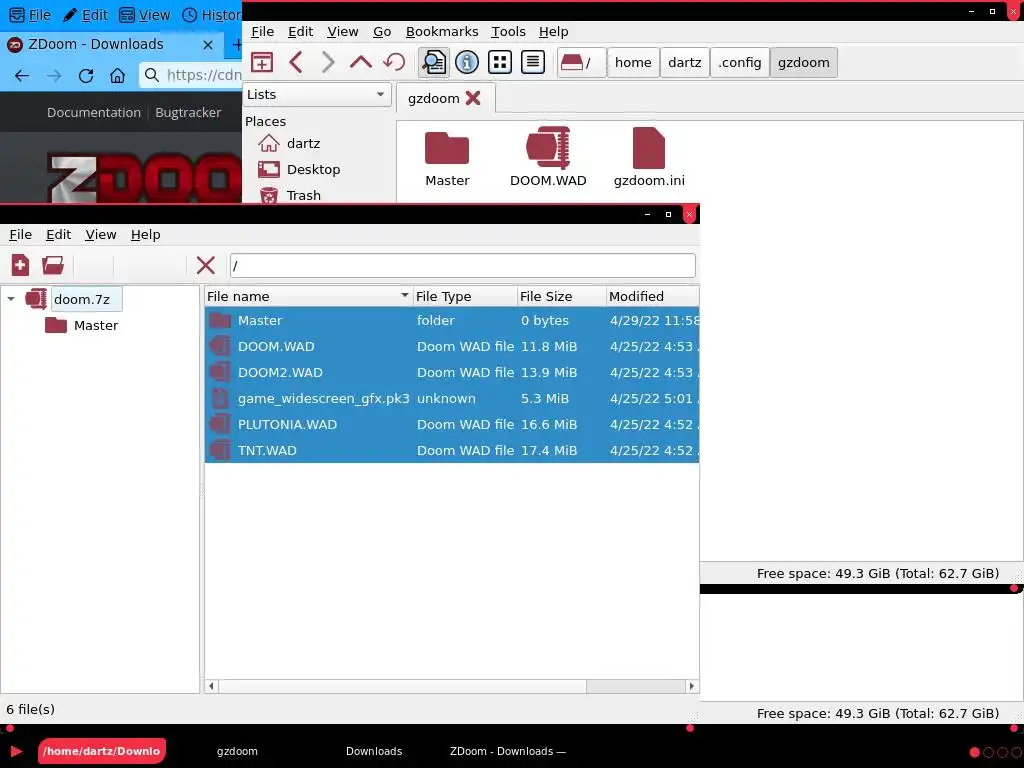
Task: Click the root drive path button
Action: (x=581, y=63)
